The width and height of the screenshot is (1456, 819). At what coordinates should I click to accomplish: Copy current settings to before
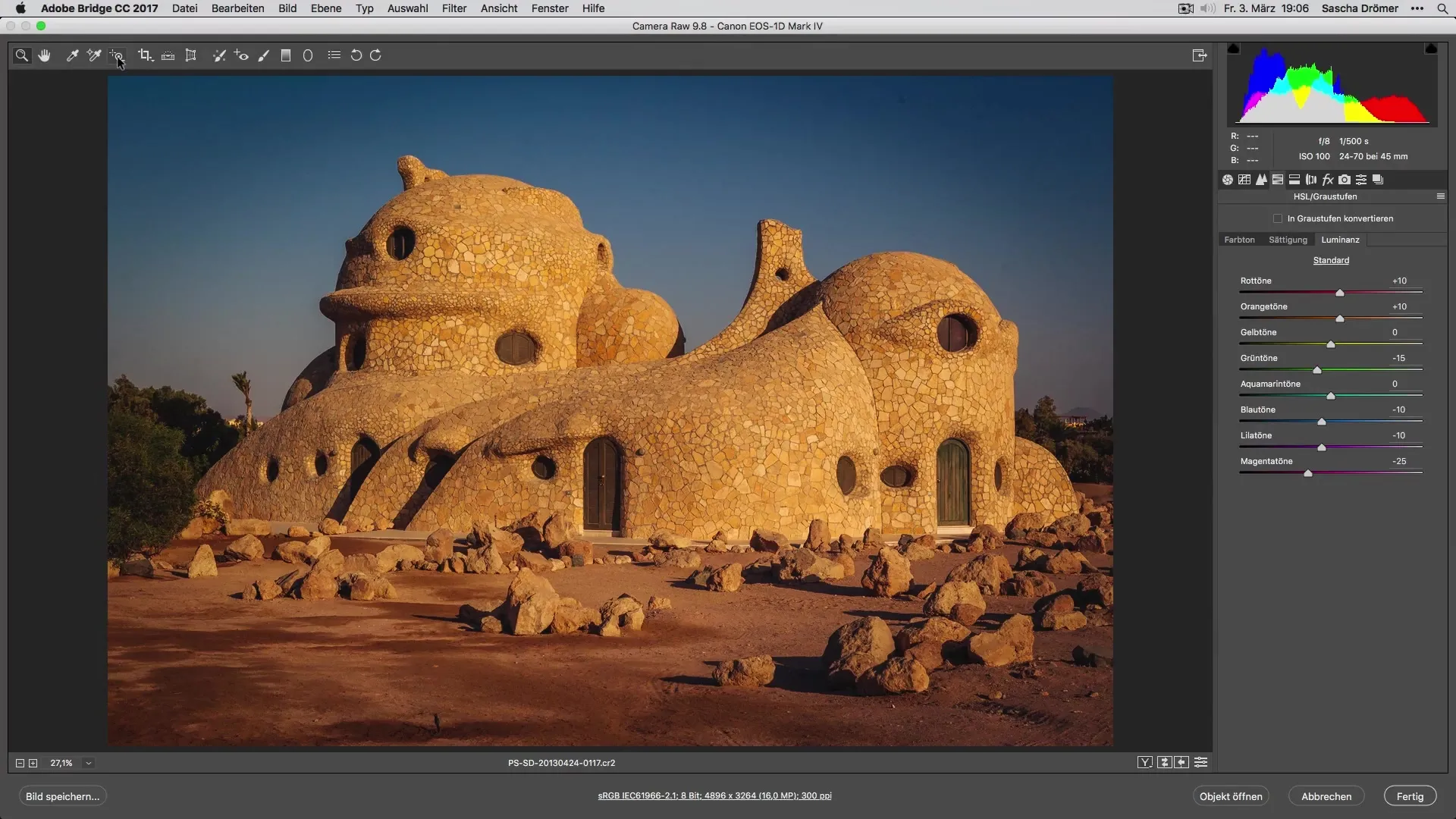[x=1181, y=763]
